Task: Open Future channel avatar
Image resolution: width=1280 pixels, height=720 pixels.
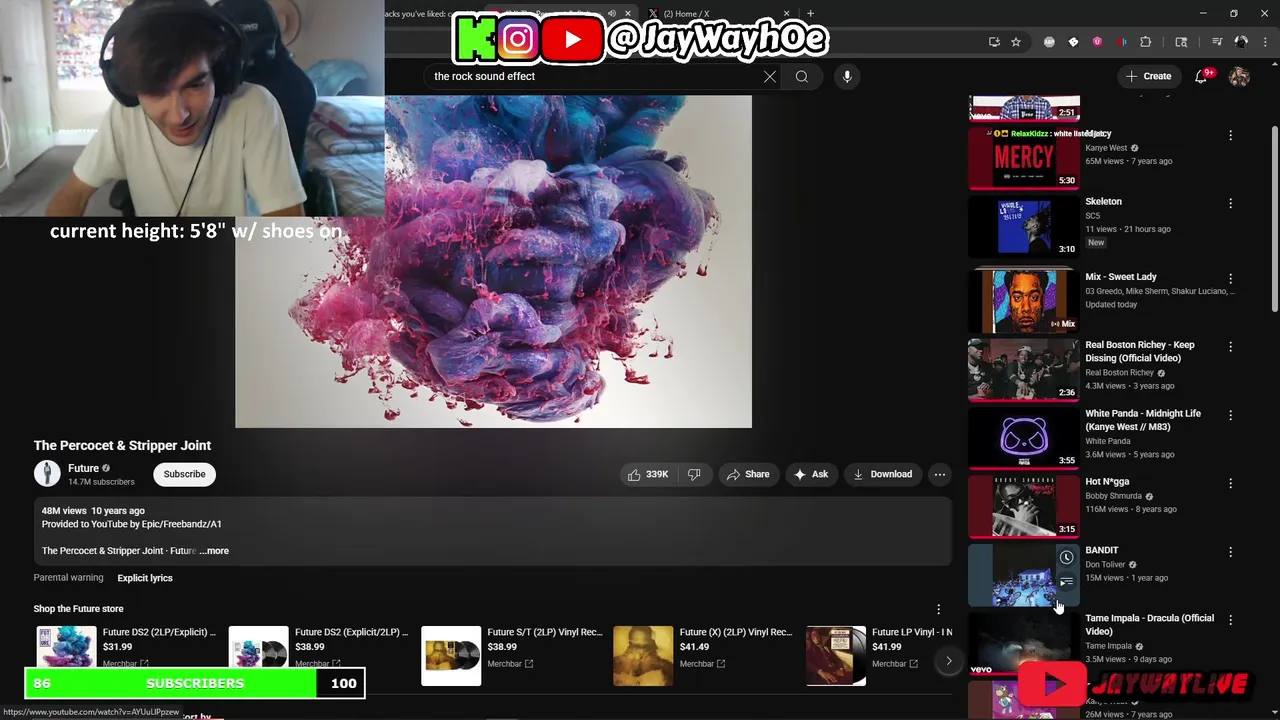Action: [47, 474]
